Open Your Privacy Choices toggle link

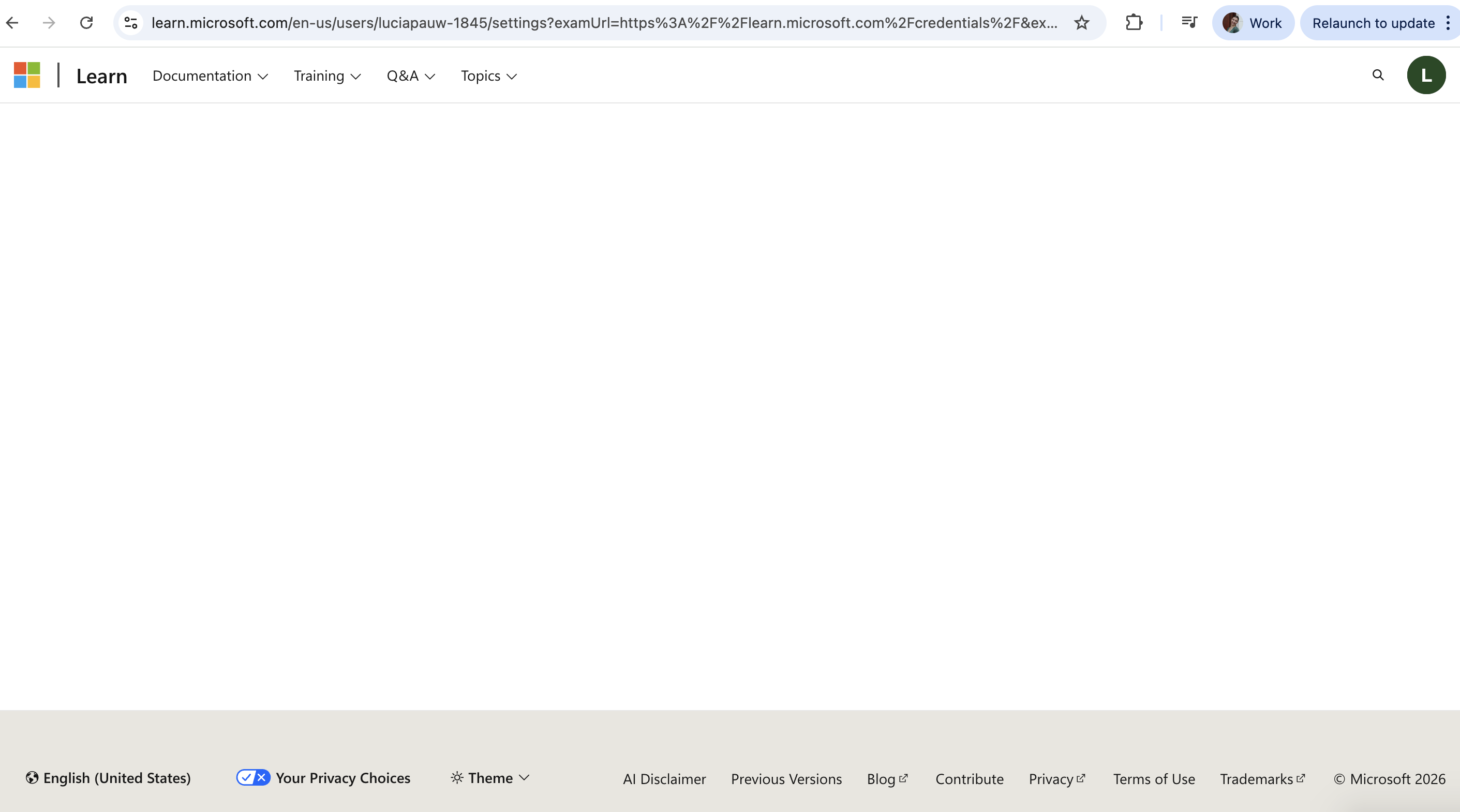pos(323,778)
